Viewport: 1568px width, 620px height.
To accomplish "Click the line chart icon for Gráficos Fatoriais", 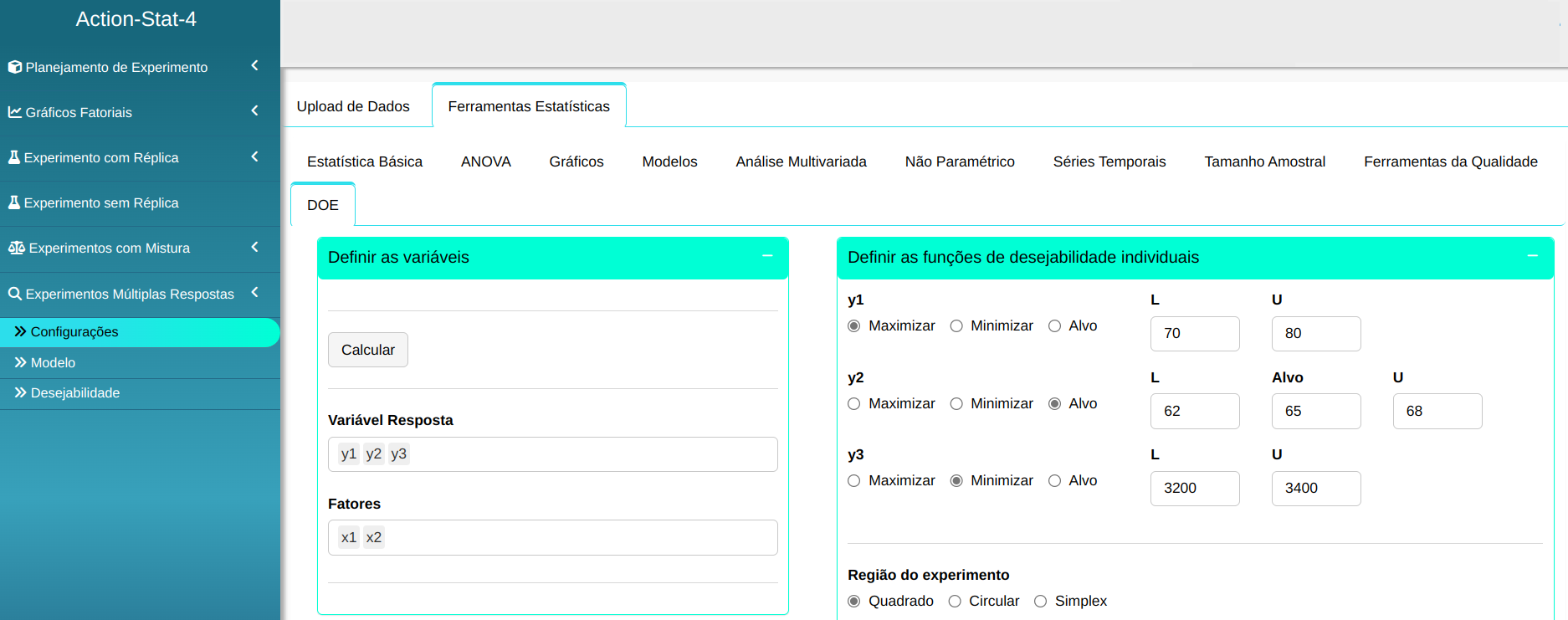I will point(14,112).
